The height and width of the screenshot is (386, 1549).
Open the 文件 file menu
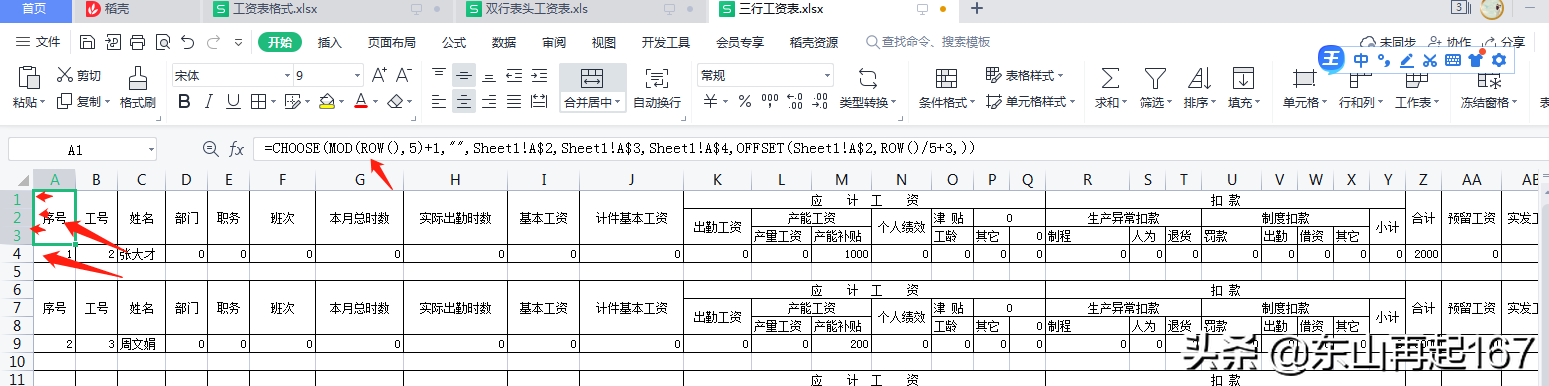tap(39, 43)
